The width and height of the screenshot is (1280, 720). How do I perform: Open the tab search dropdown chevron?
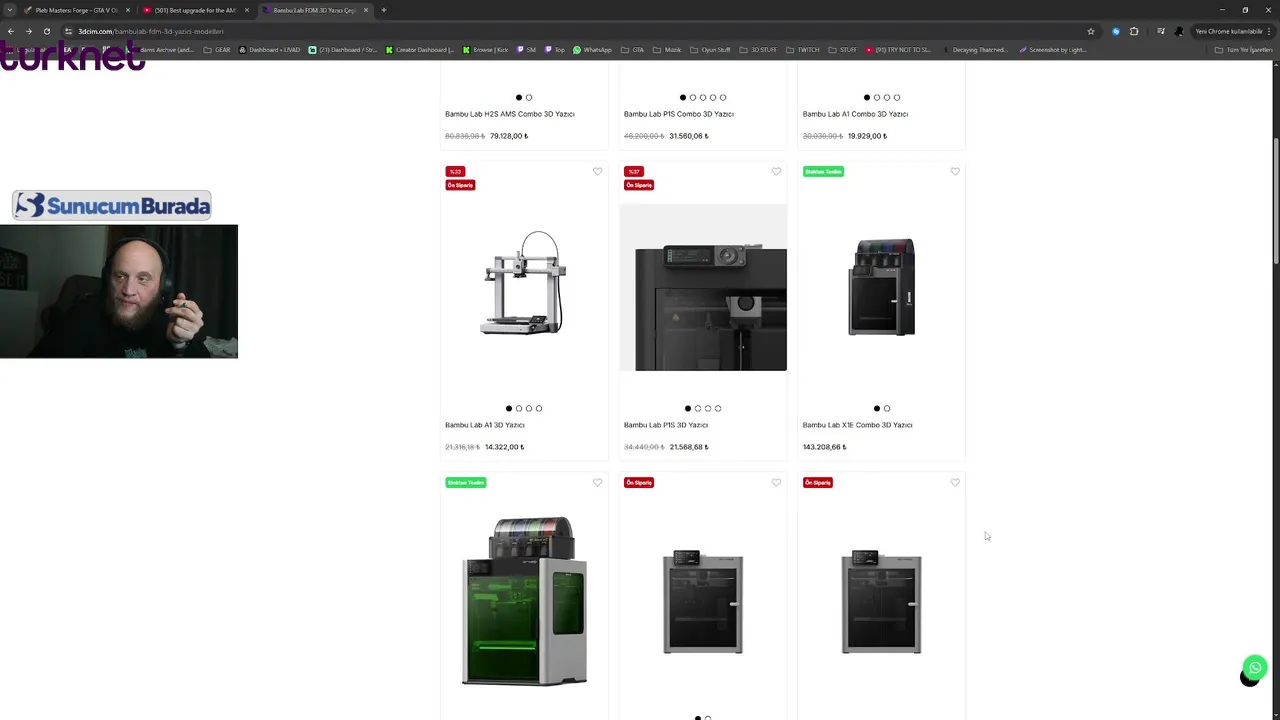(x=10, y=10)
